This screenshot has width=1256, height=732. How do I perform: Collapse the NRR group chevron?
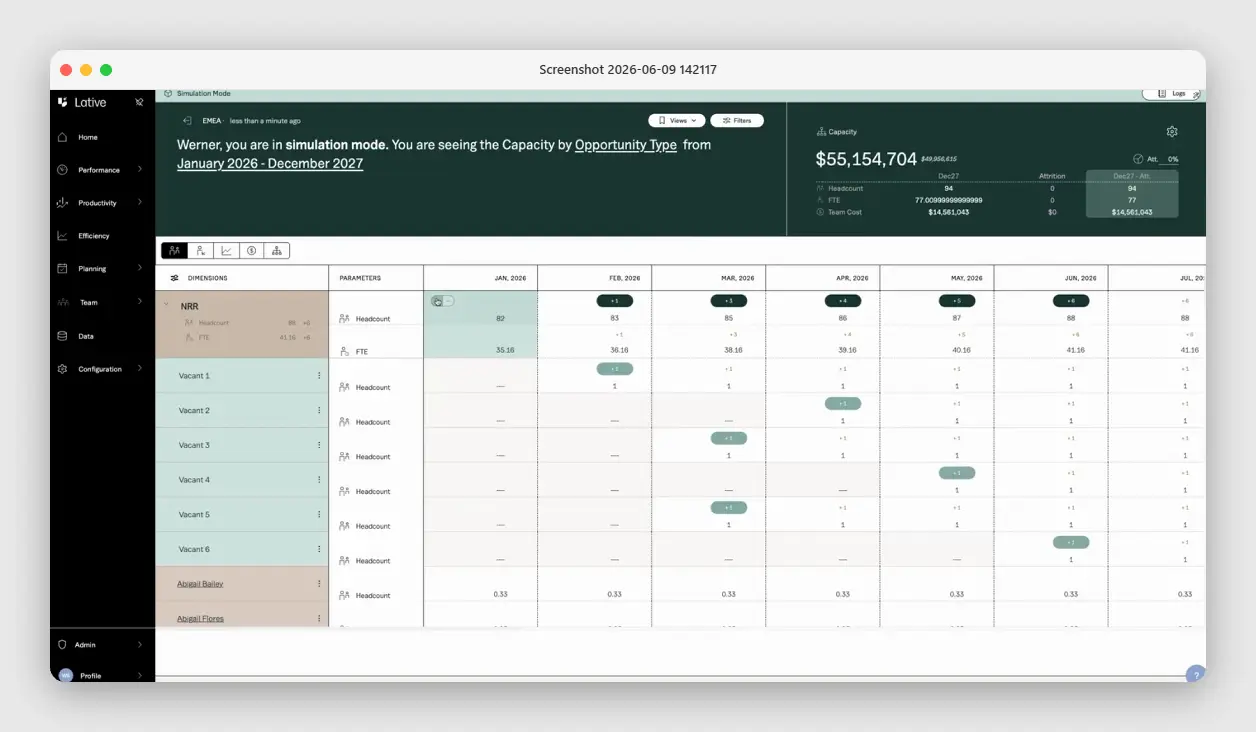point(166,305)
